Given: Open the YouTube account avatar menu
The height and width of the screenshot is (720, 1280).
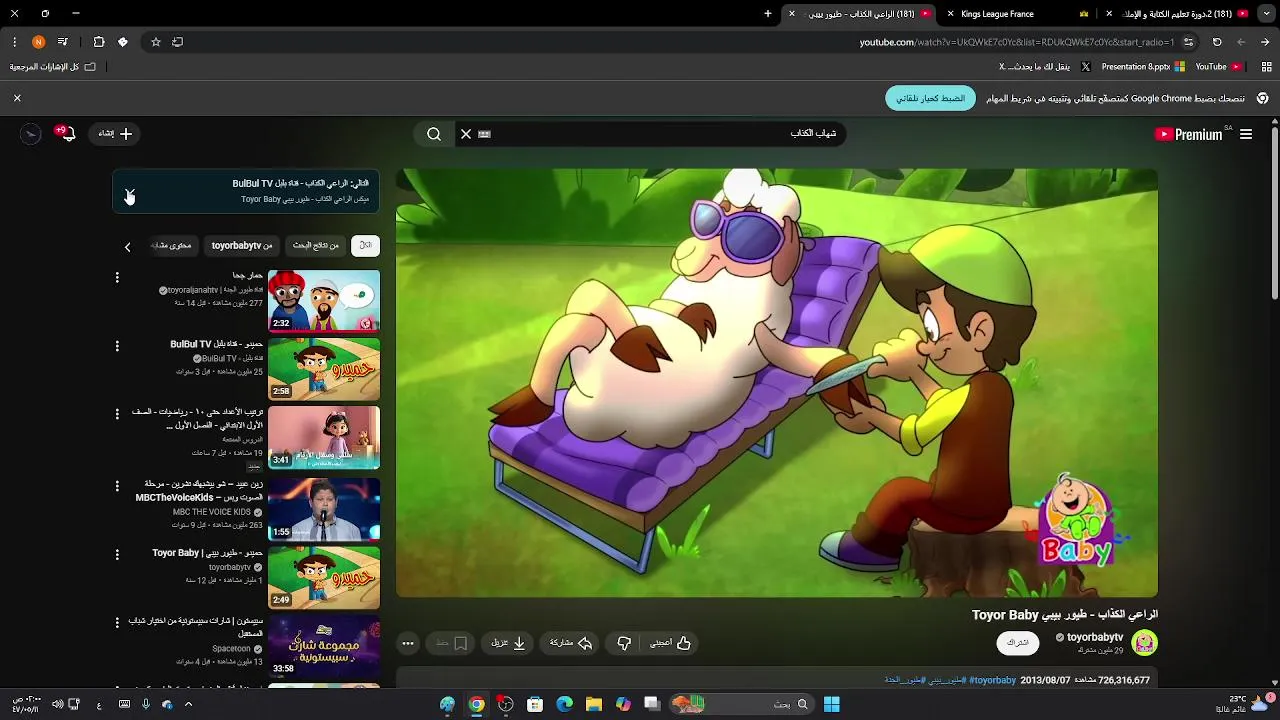Looking at the screenshot, I should (x=31, y=133).
